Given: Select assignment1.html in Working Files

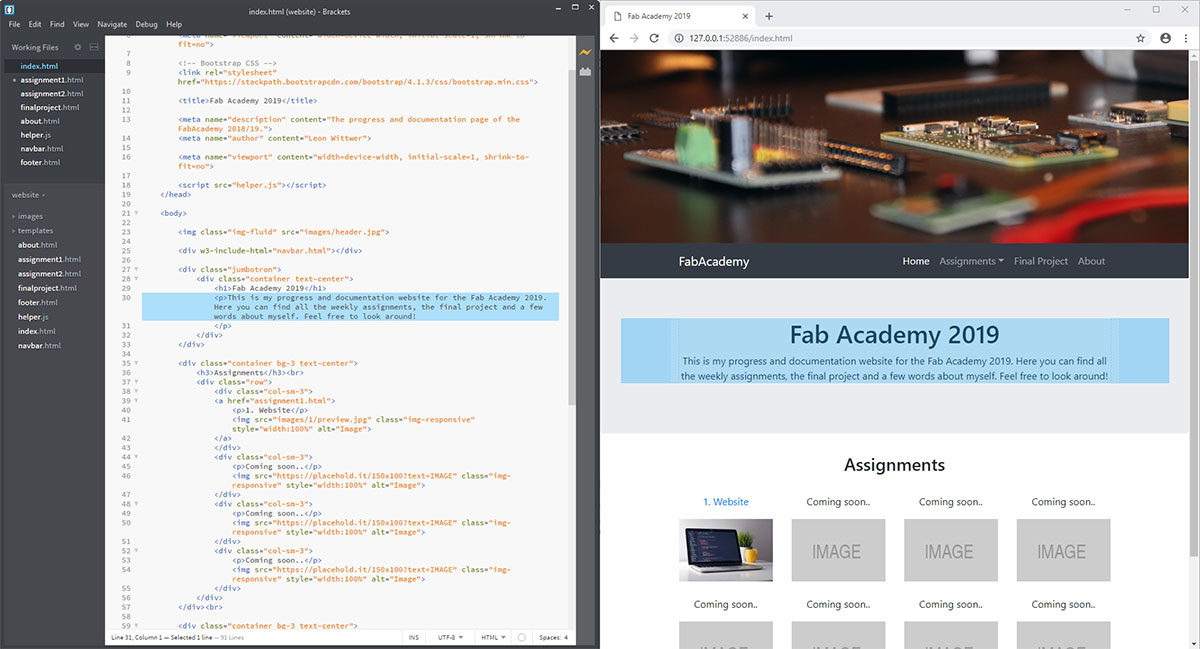Looking at the screenshot, I should tap(52, 80).
